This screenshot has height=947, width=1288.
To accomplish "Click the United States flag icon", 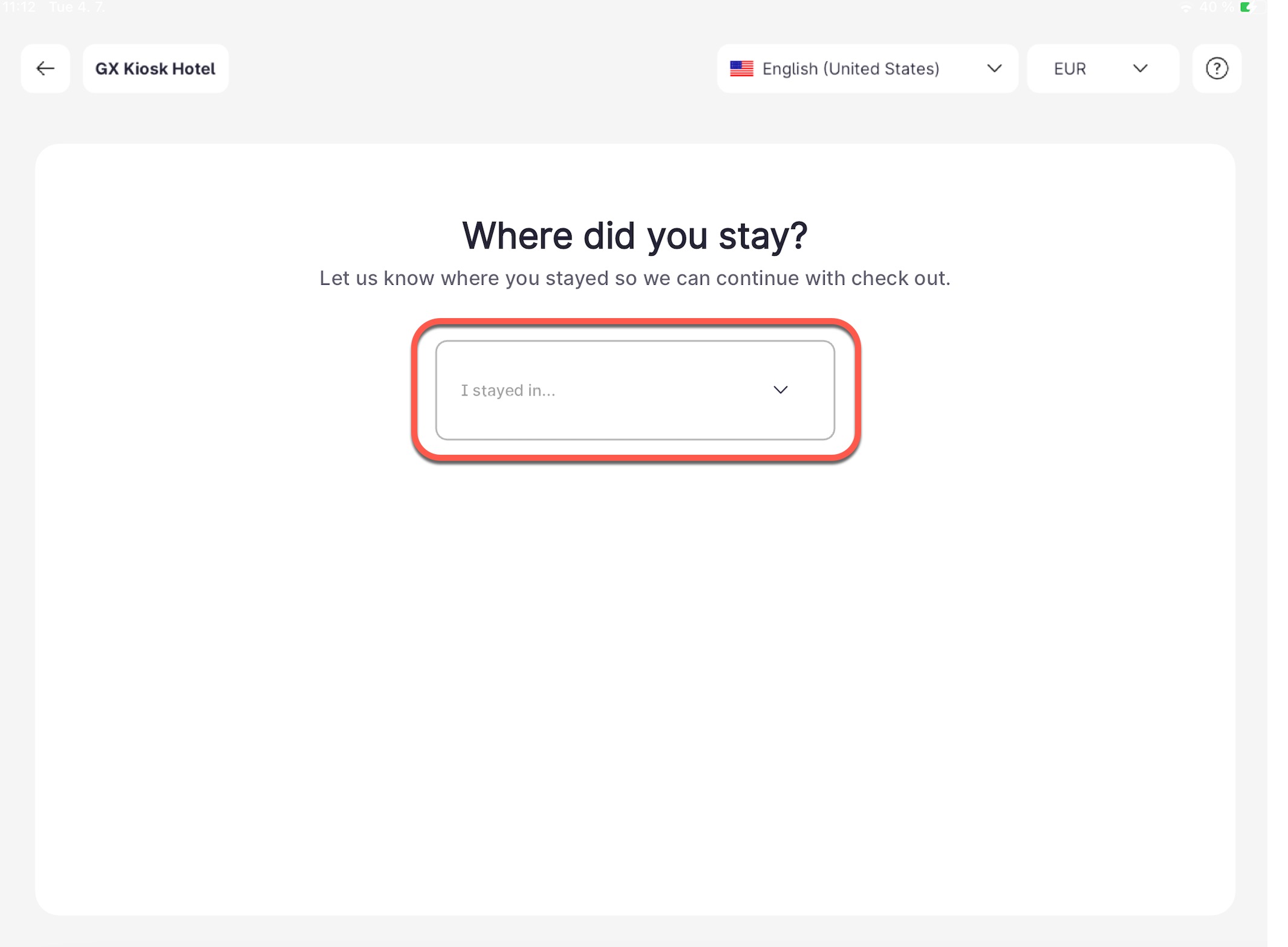I will point(741,69).
